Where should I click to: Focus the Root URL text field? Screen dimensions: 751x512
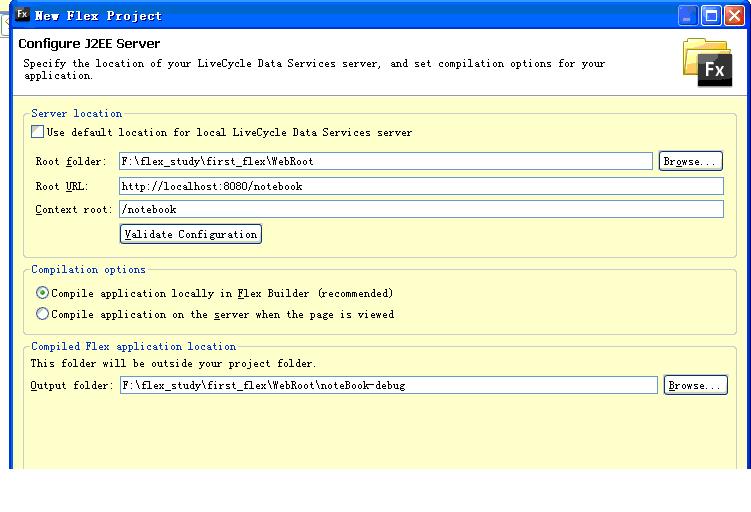(421, 186)
